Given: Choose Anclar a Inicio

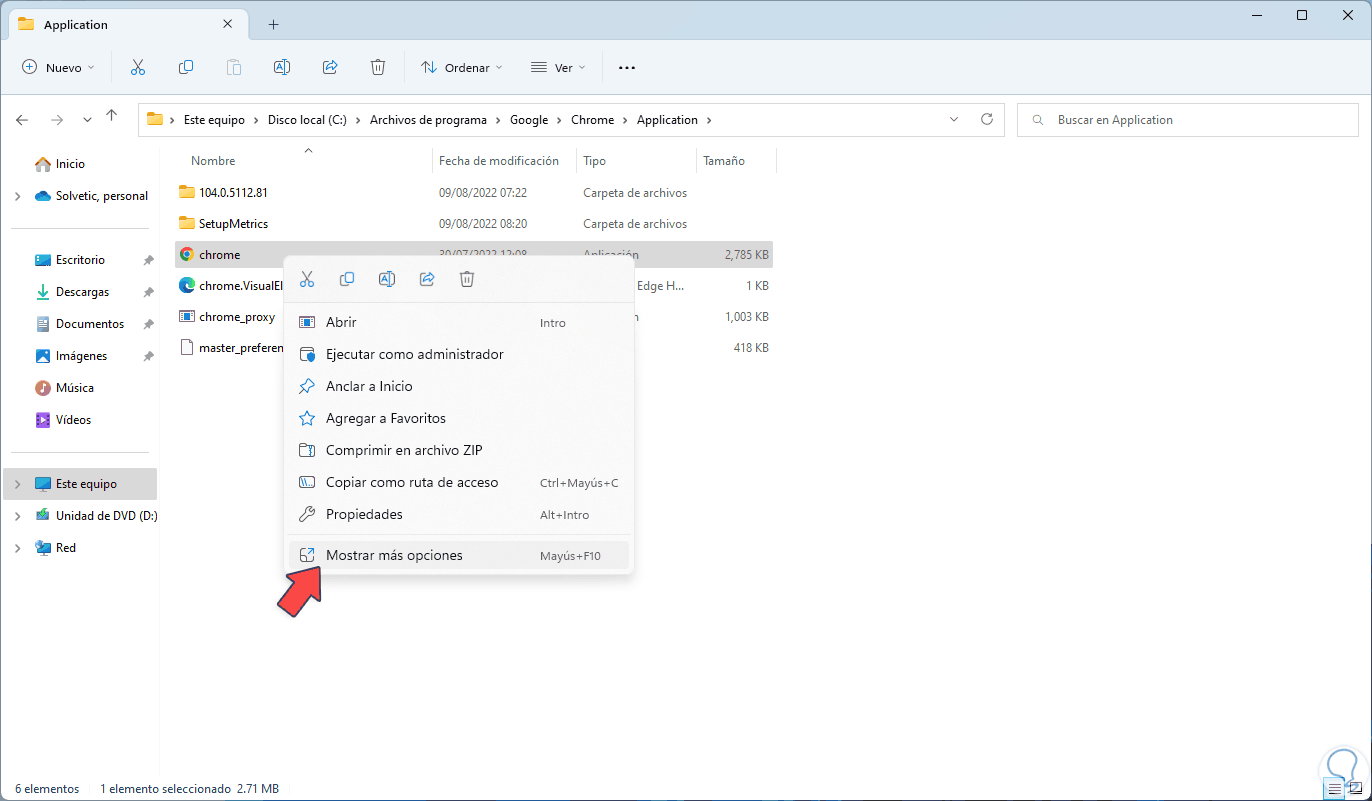Looking at the screenshot, I should 459,386.
